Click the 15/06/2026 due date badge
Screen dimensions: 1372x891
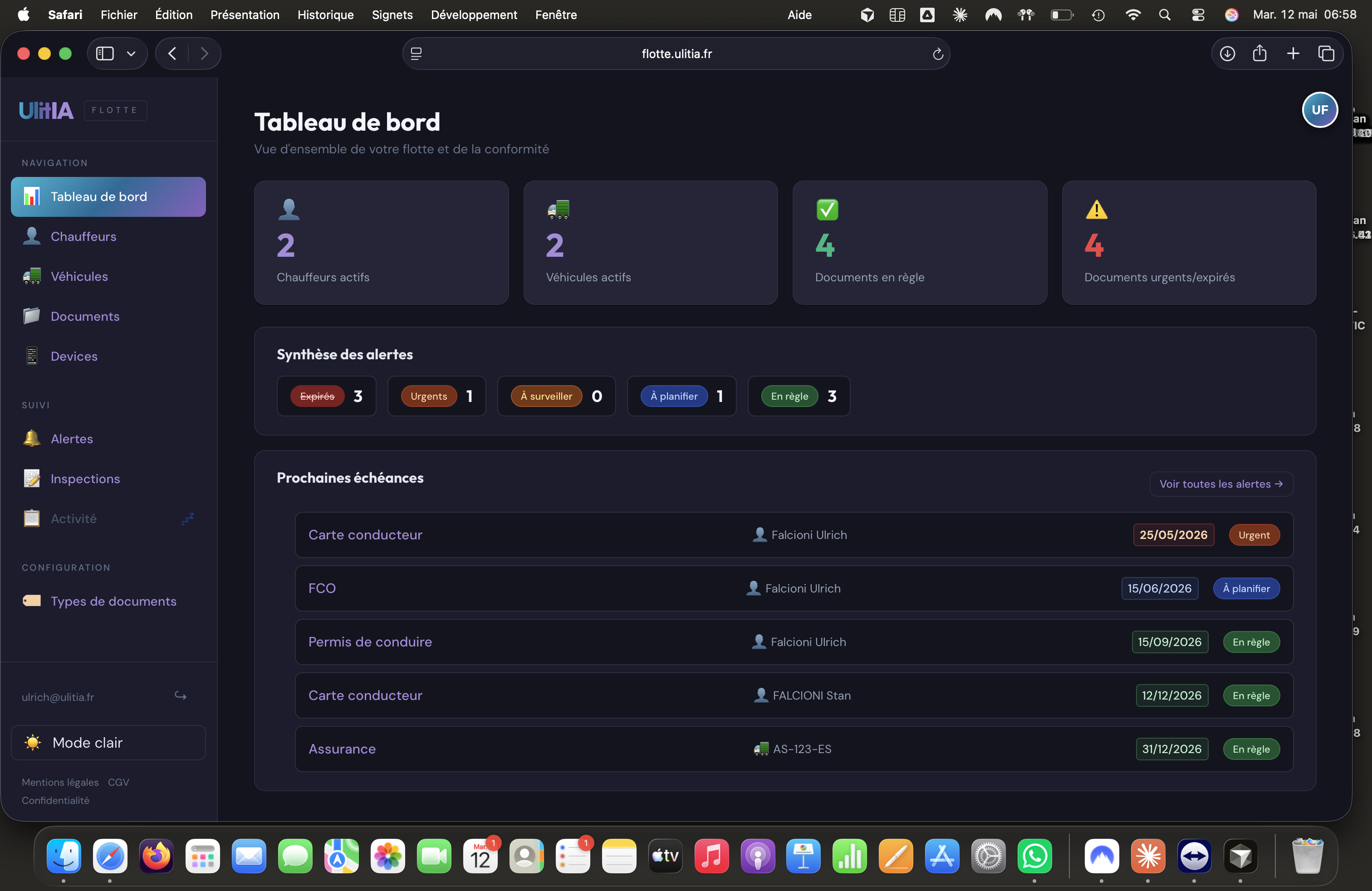1159,588
